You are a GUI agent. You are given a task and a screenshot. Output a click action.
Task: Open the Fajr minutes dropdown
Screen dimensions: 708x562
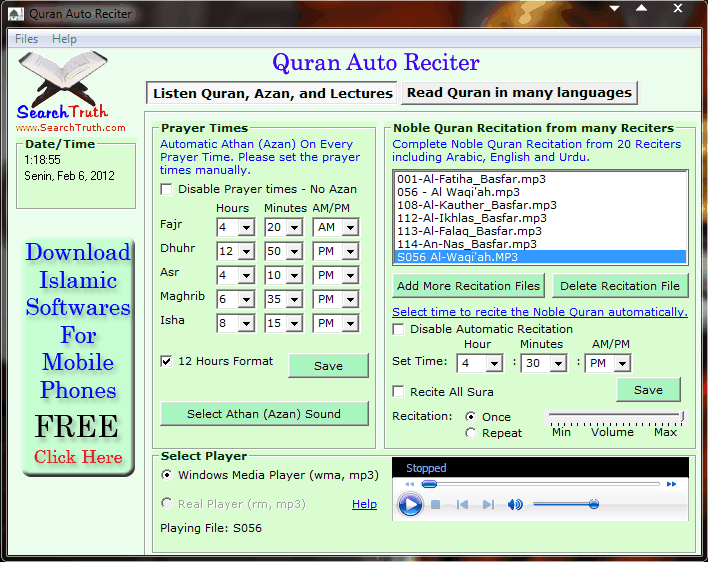click(x=294, y=228)
